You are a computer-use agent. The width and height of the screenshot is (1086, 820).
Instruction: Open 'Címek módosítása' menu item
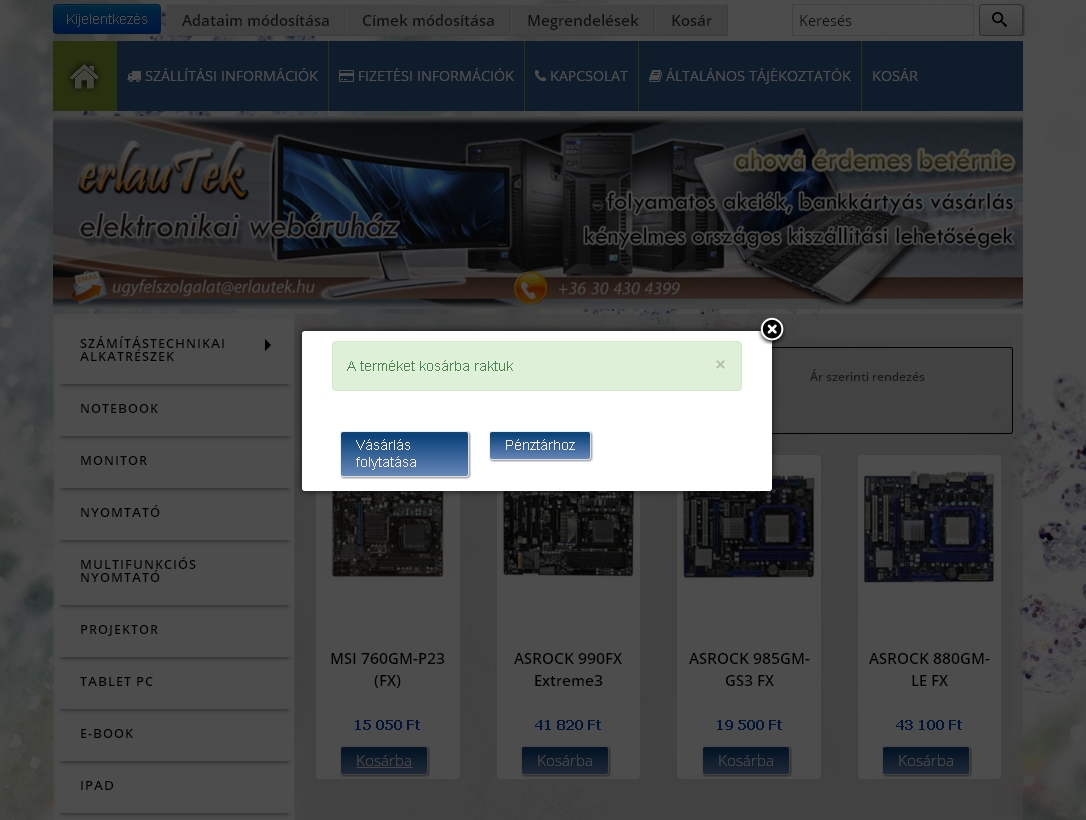428,21
